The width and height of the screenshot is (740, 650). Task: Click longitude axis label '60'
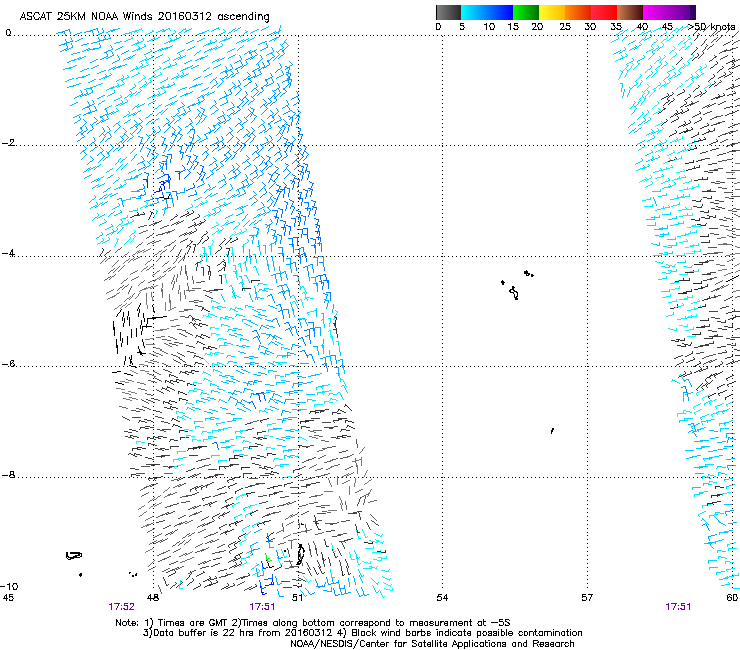(732, 598)
